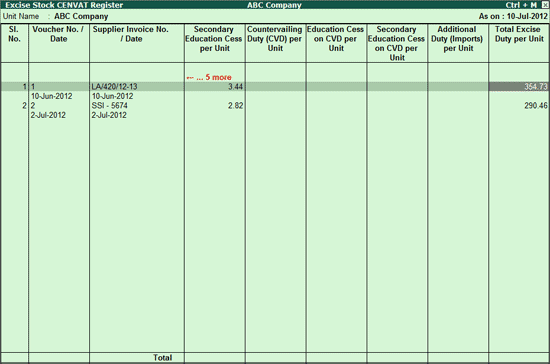The width and height of the screenshot is (550, 364).
Task: Click the 'Countervailing Duty (CVD) per Unit' header
Action: (275, 39)
